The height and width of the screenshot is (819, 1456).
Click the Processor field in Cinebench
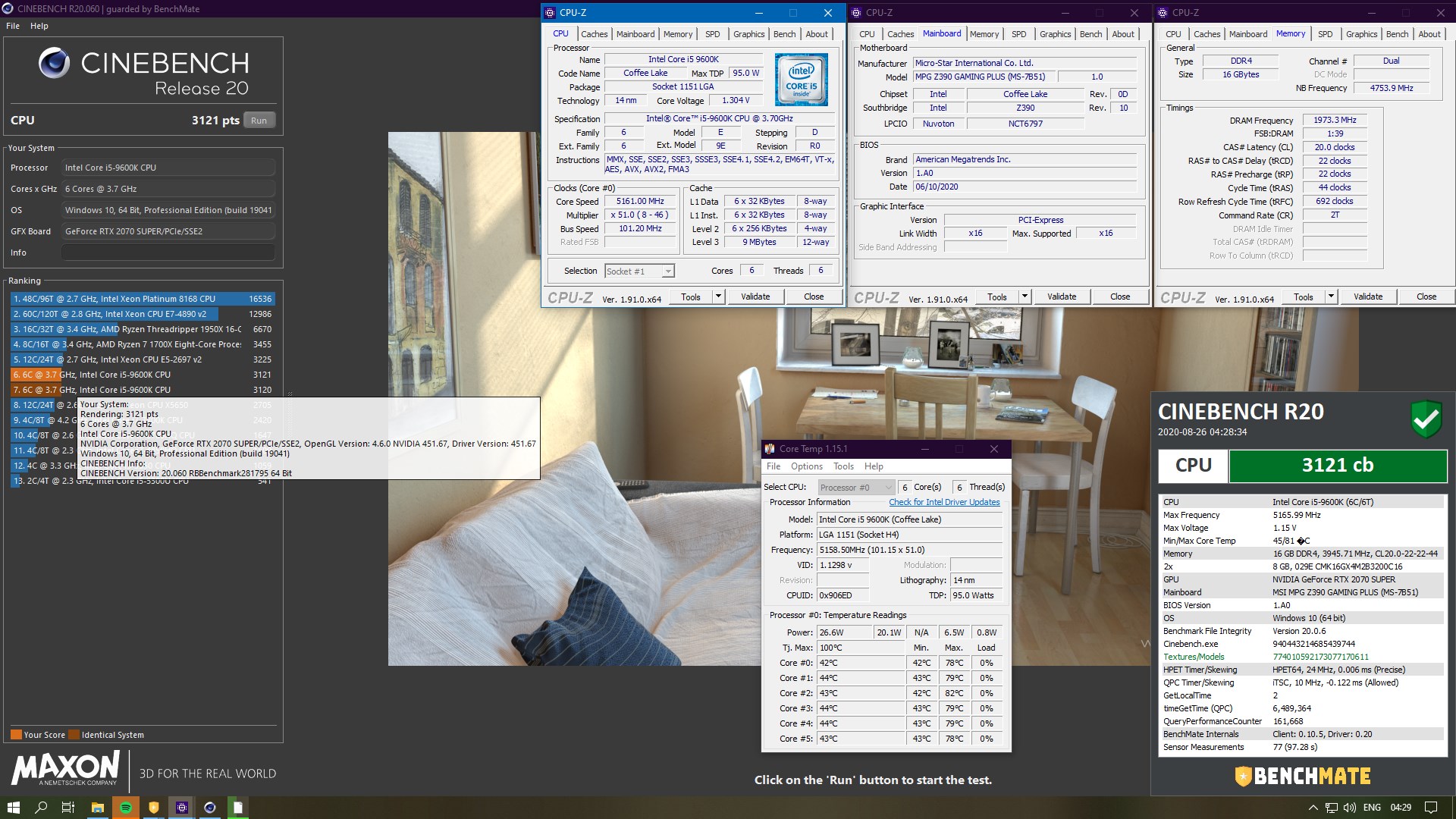pyautogui.click(x=168, y=168)
